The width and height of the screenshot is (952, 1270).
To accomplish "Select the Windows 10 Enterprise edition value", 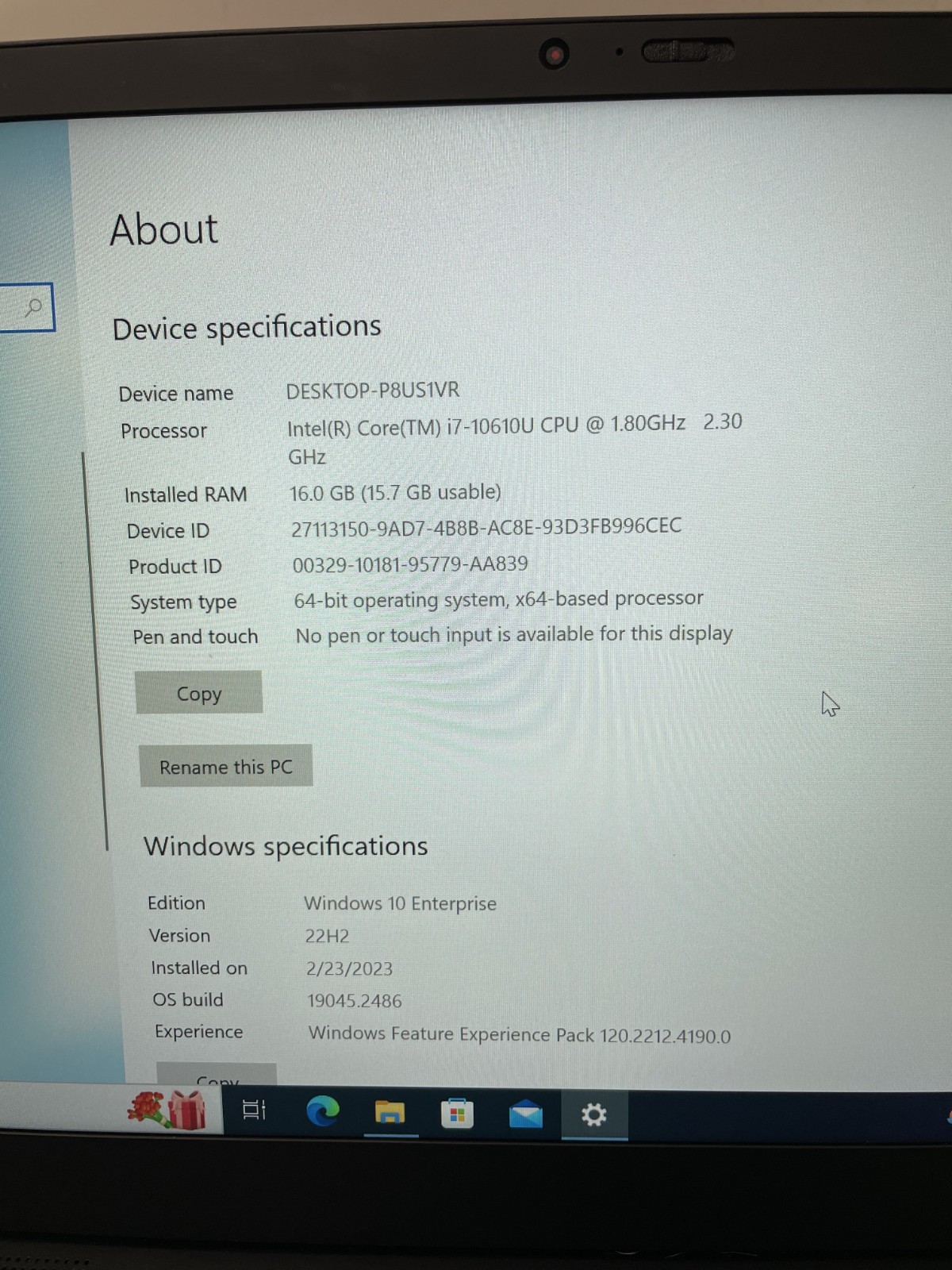I will (x=400, y=903).
